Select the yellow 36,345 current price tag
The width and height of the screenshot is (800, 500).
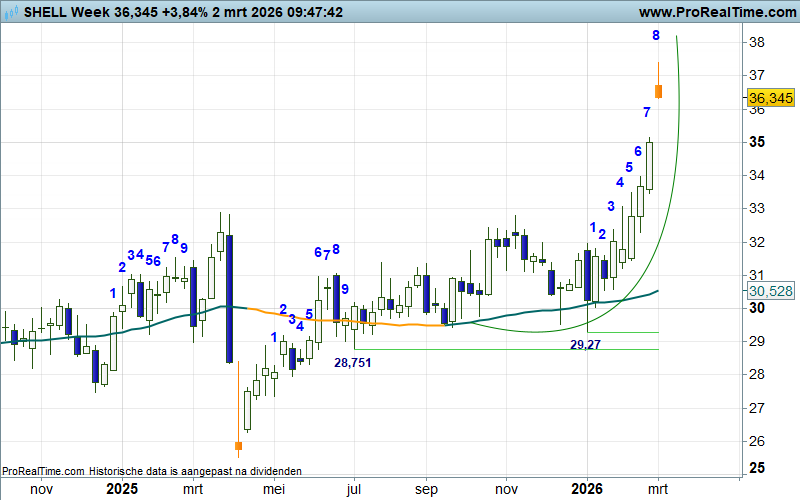coord(770,98)
